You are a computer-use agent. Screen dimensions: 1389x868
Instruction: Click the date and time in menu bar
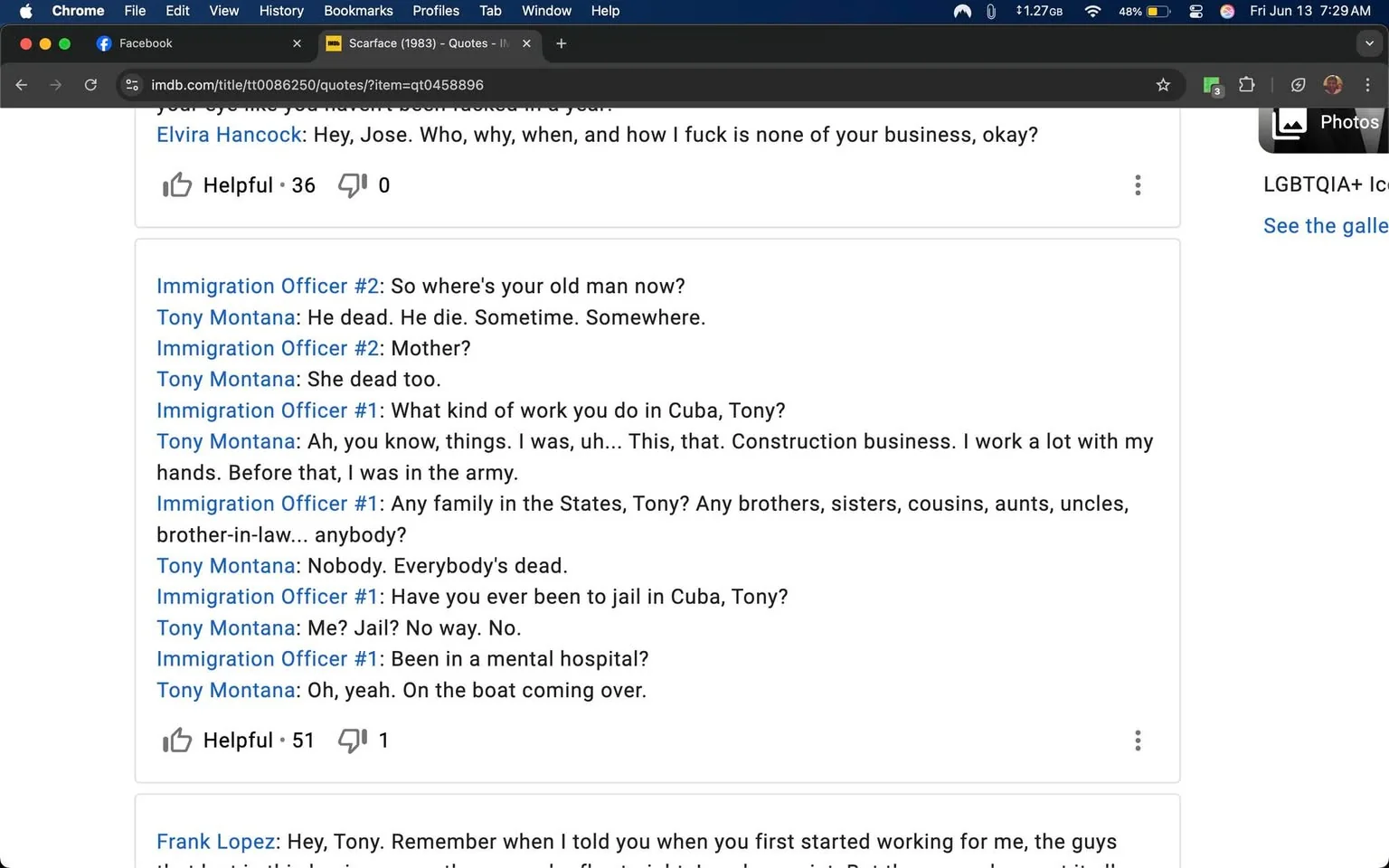click(1310, 11)
